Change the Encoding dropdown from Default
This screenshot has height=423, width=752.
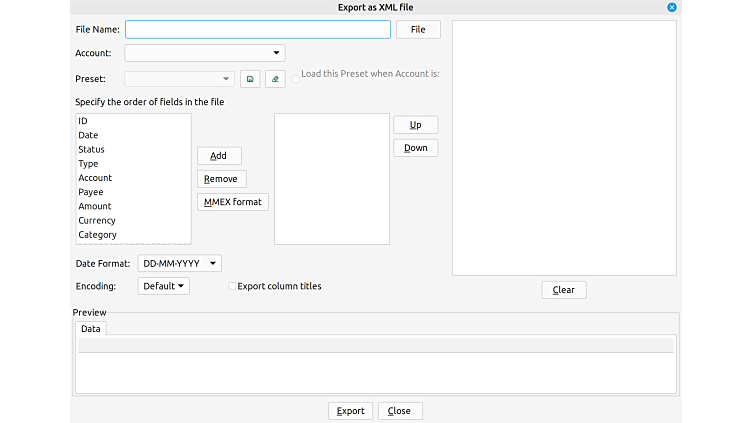(163, 286)
